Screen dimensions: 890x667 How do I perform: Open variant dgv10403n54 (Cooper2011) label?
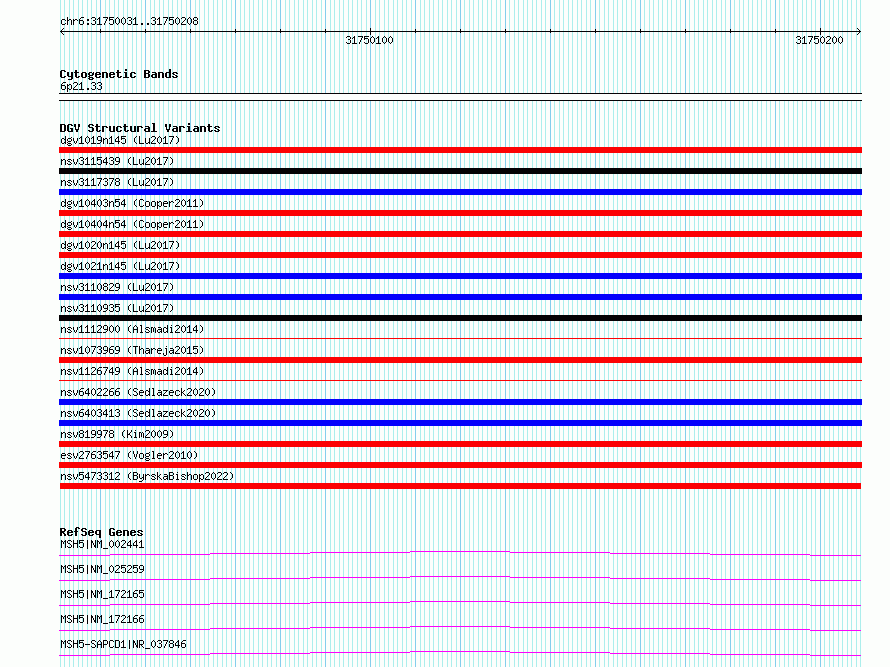(132, 203)
